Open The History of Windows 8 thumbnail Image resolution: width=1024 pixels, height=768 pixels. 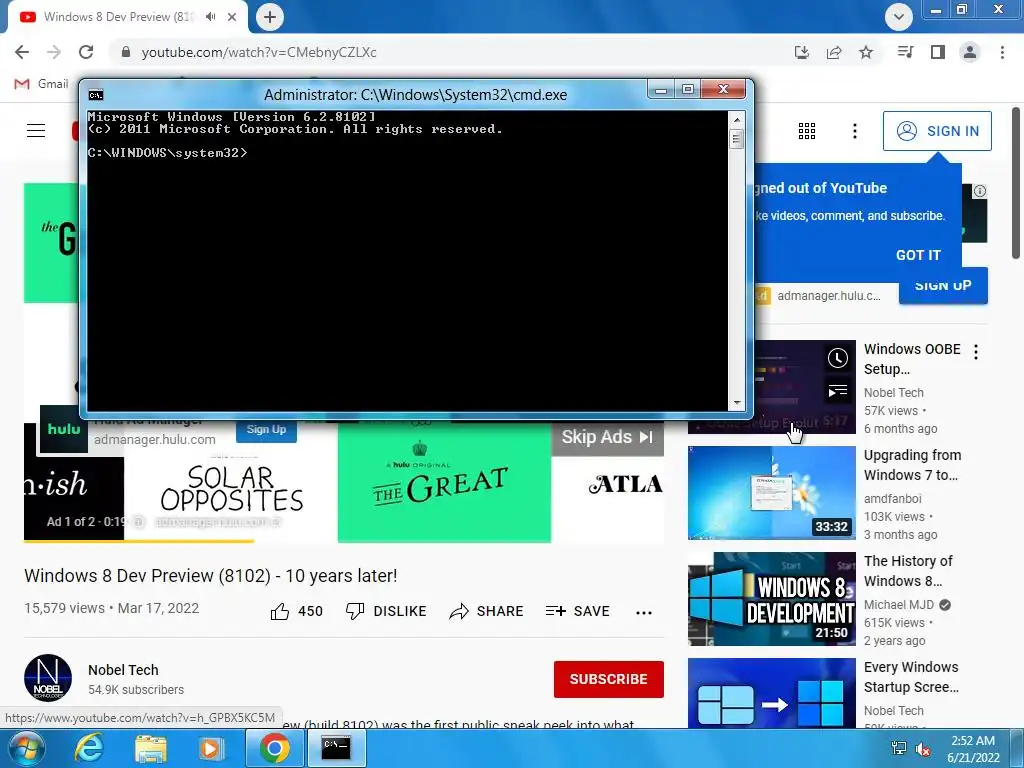click(x=771, y=599)
